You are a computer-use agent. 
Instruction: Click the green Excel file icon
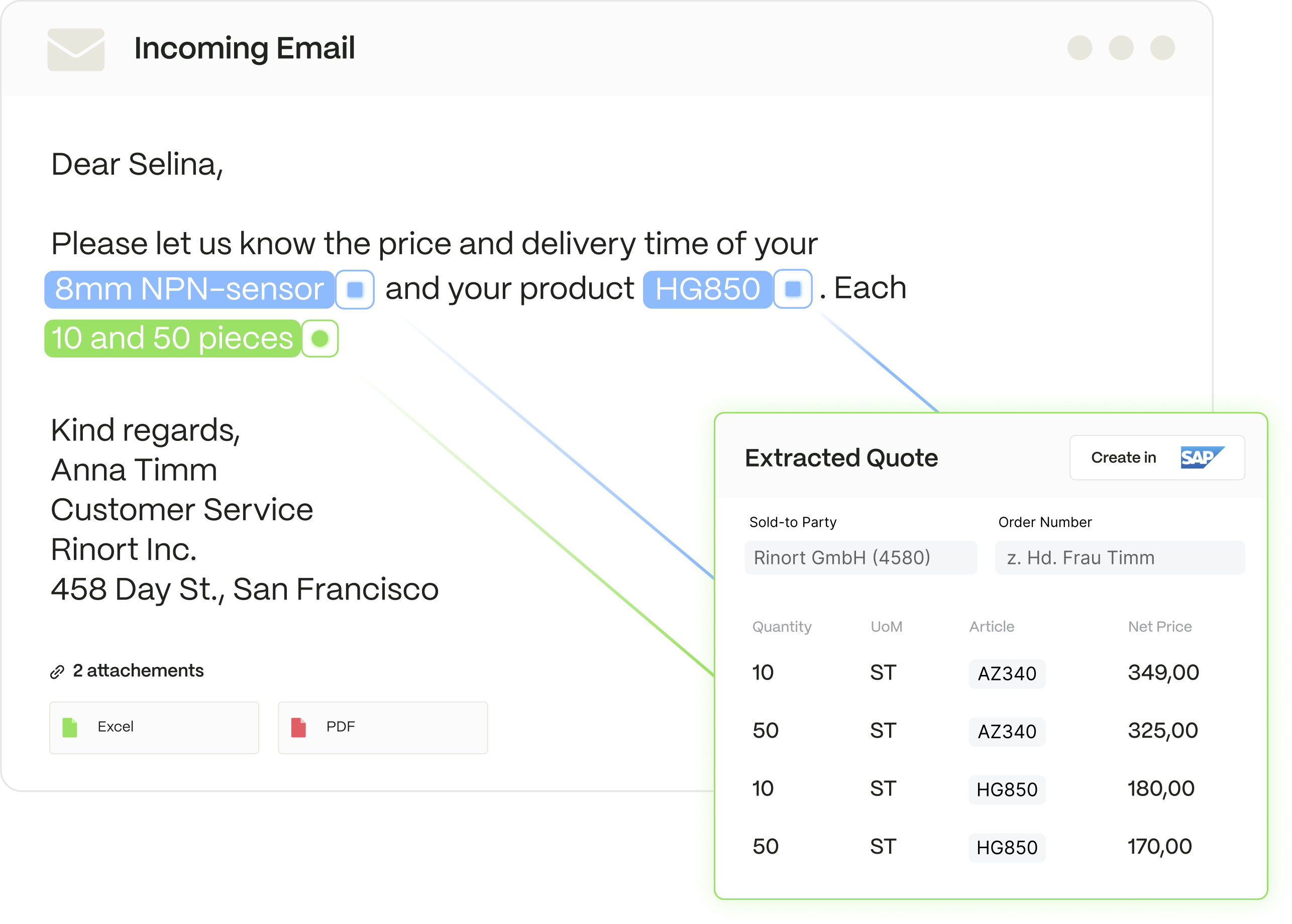point(69,728)
